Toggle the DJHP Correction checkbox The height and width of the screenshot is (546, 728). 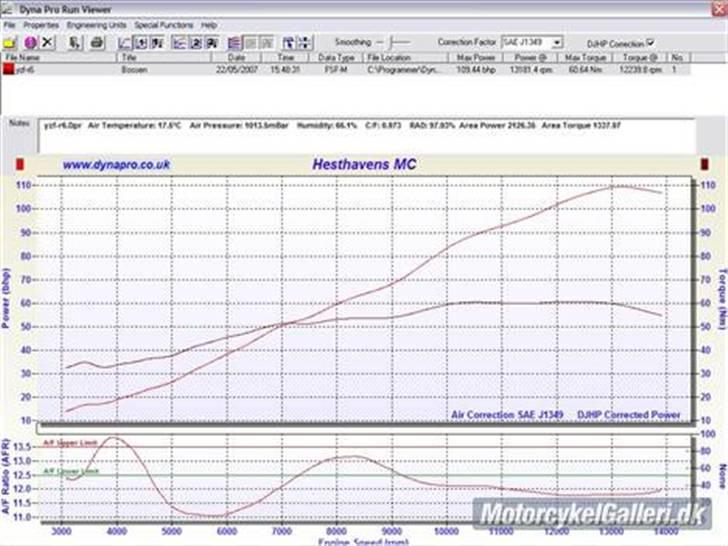[650, 43]
